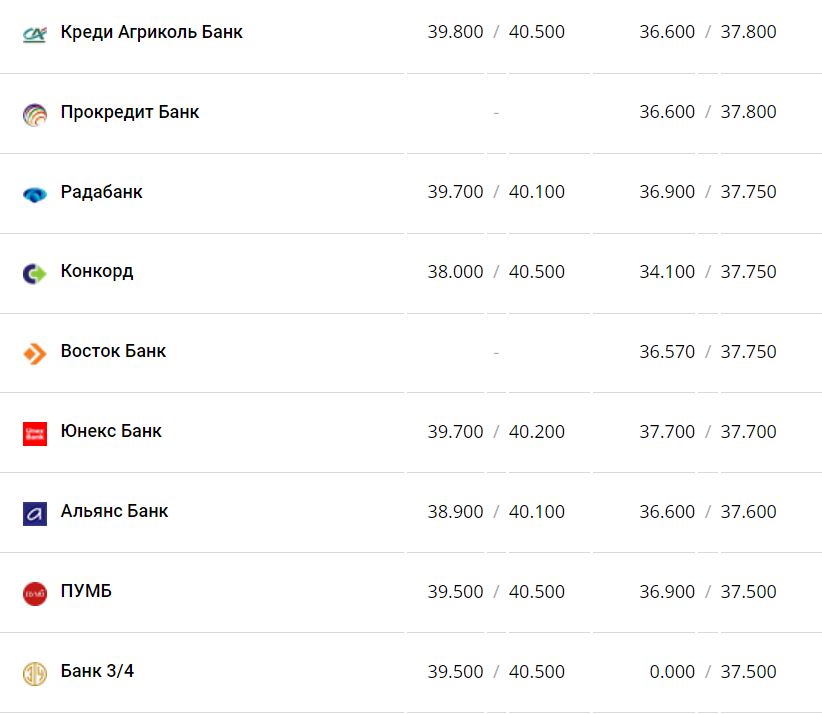
Task: Select the Альянс Банк name
Action: (114, 511)
